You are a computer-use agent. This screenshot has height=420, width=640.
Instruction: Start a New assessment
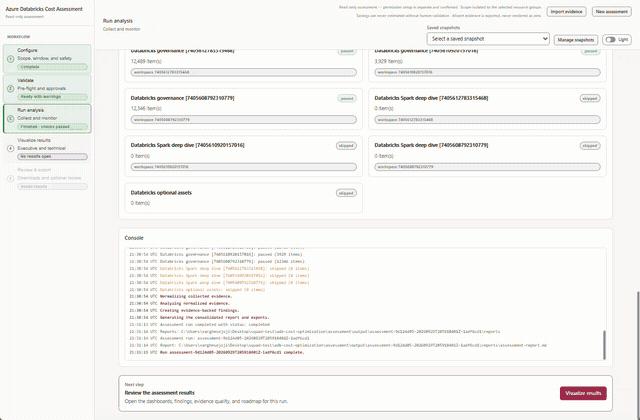pos(611,11)
